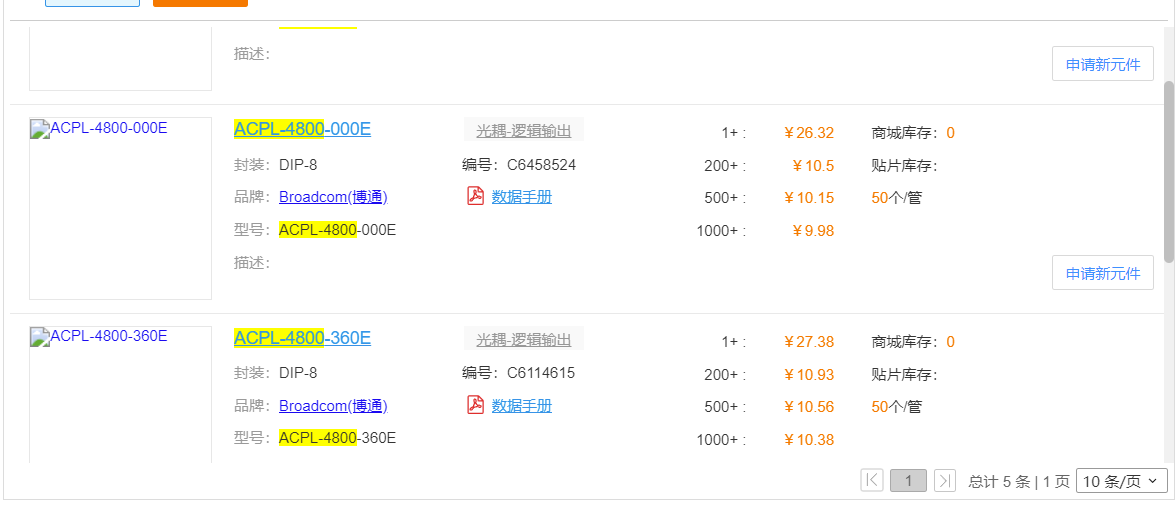
Task: Go to last page arrow icon
Action: pos(944,481)
